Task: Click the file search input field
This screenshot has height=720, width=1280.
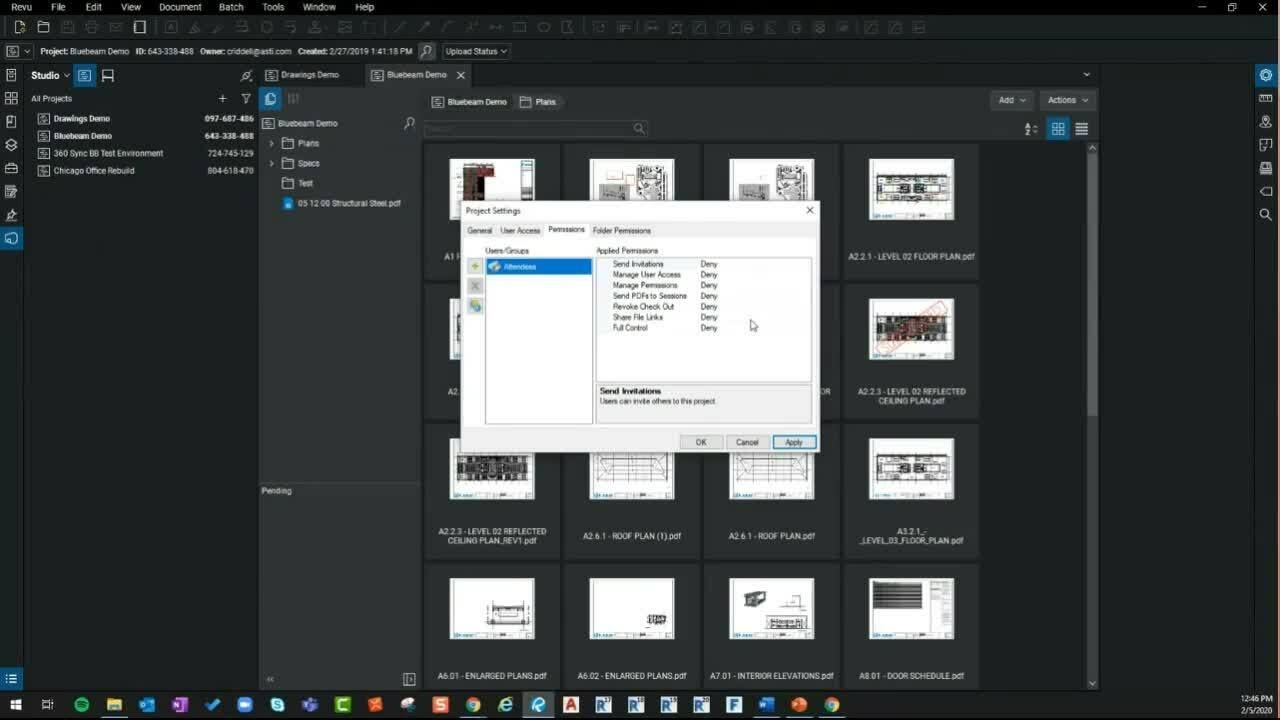Action: [535, 129]
